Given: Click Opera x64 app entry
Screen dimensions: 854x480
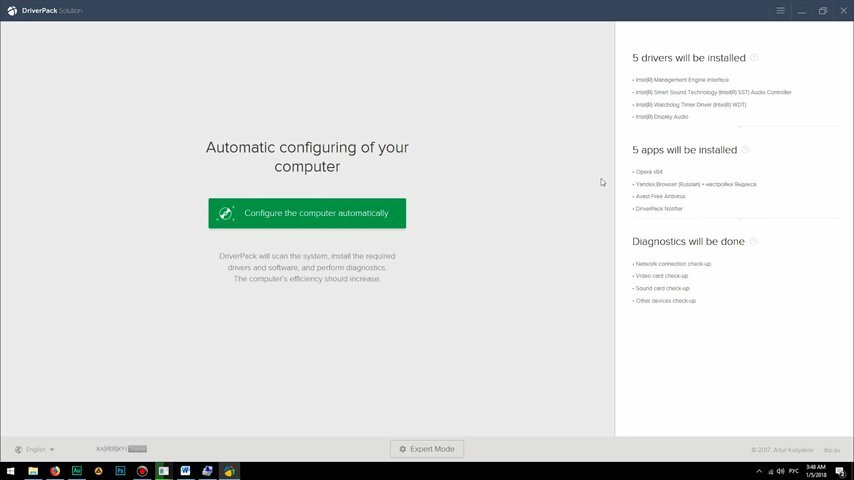Looking at the screenshot, I should [x=648, y=172].
